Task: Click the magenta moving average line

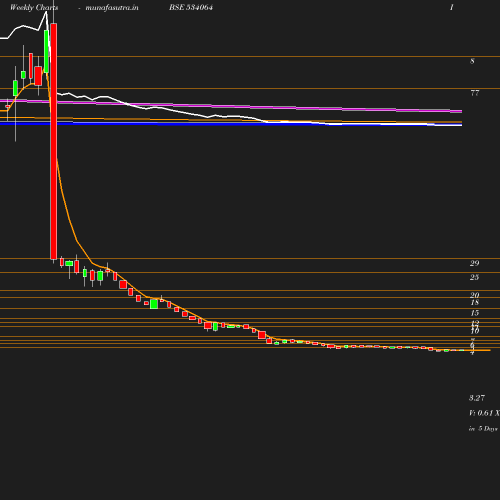Action: pos(231,106)
